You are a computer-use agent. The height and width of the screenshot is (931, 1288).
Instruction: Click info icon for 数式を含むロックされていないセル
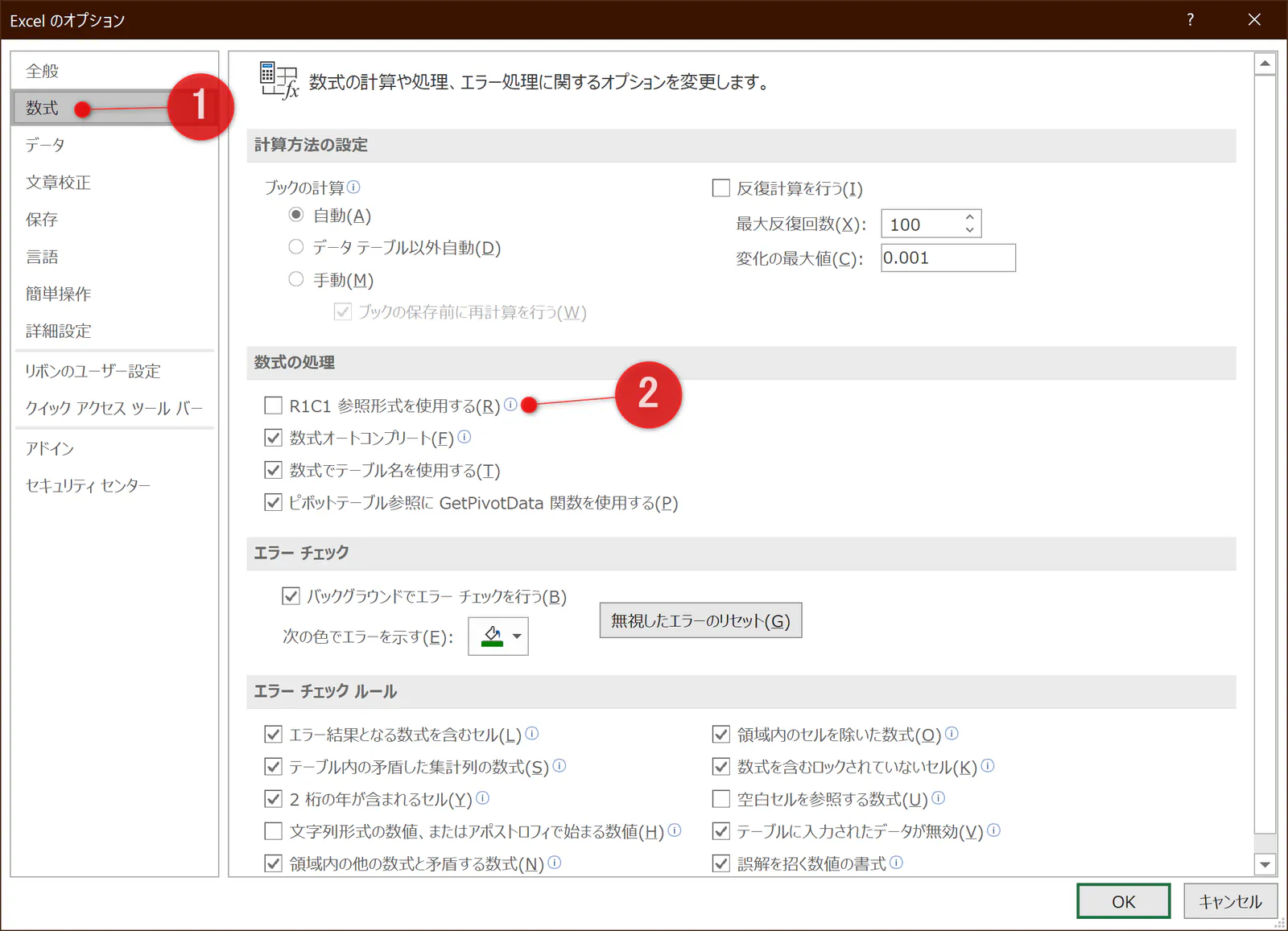988,765
